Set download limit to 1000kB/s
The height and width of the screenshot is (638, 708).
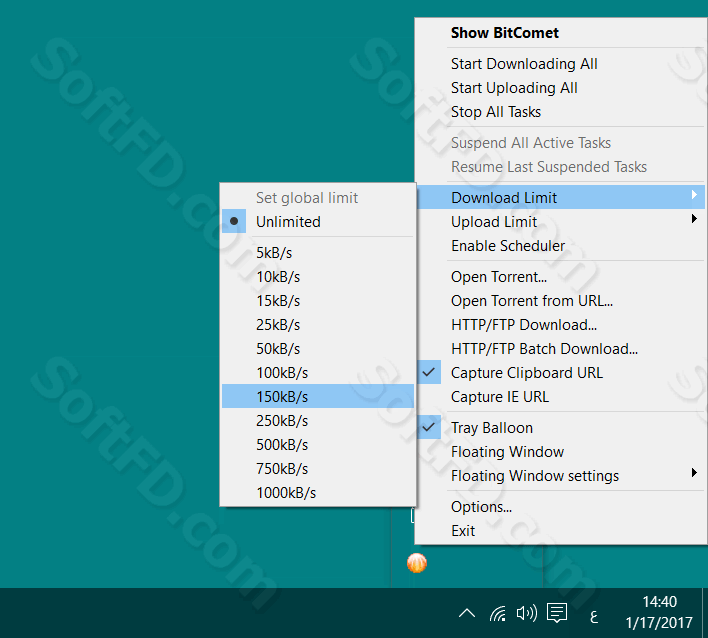point(318,493)
